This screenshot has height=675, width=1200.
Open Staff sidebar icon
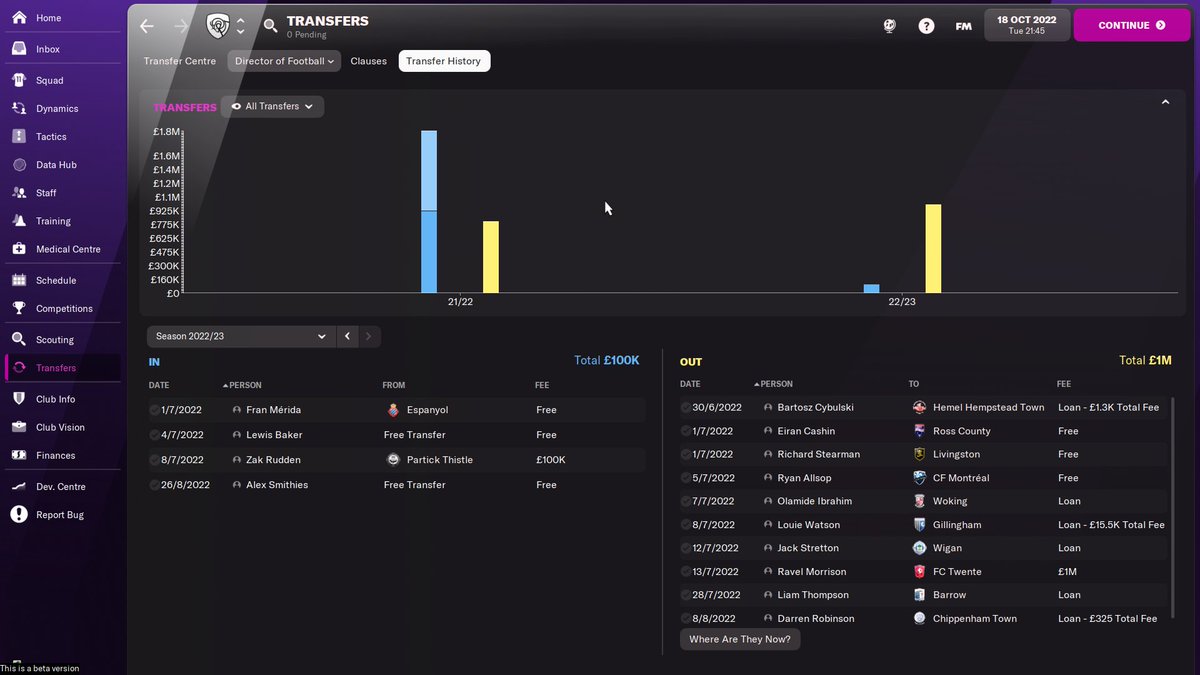pos(18,193)
